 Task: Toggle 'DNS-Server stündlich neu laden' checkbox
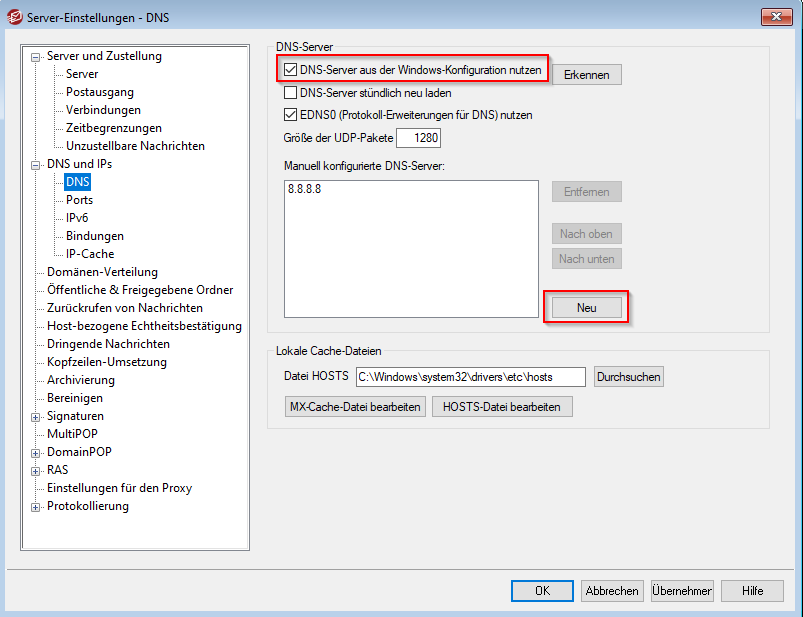coord(291,93)
